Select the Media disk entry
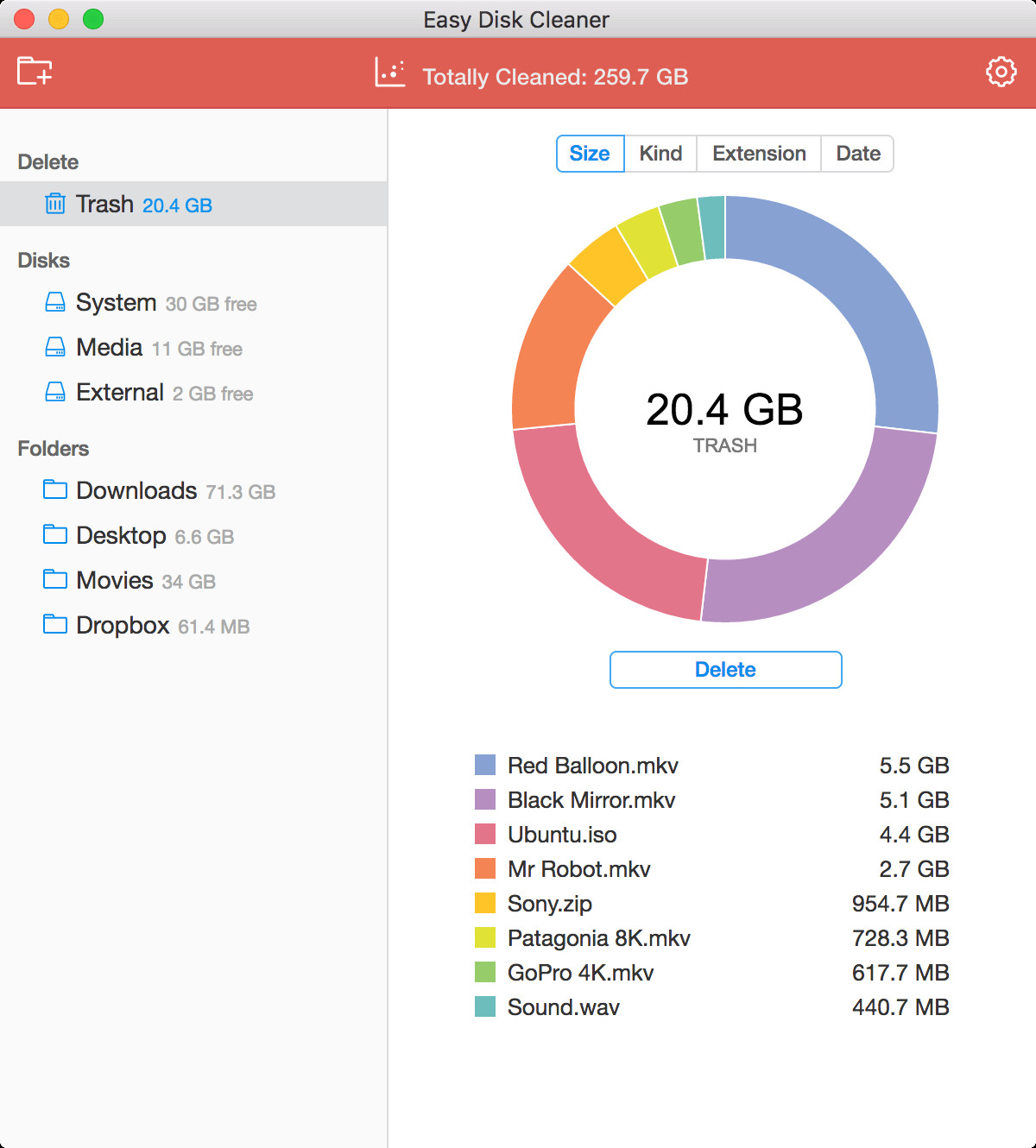Screen dimensions: 1036x1148 (x=193, y=348)
